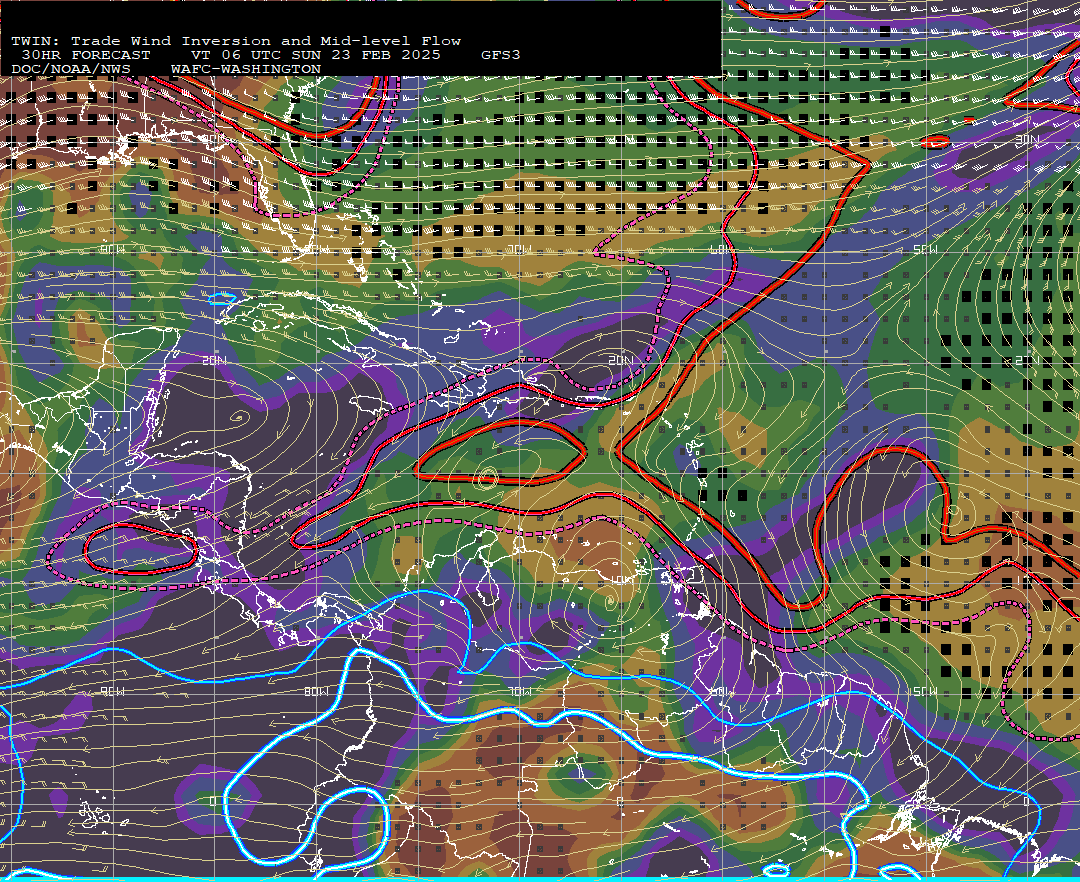
Task: Select the "90W" longitude label in the Gulf of Mexico
Action: (112, 249)
